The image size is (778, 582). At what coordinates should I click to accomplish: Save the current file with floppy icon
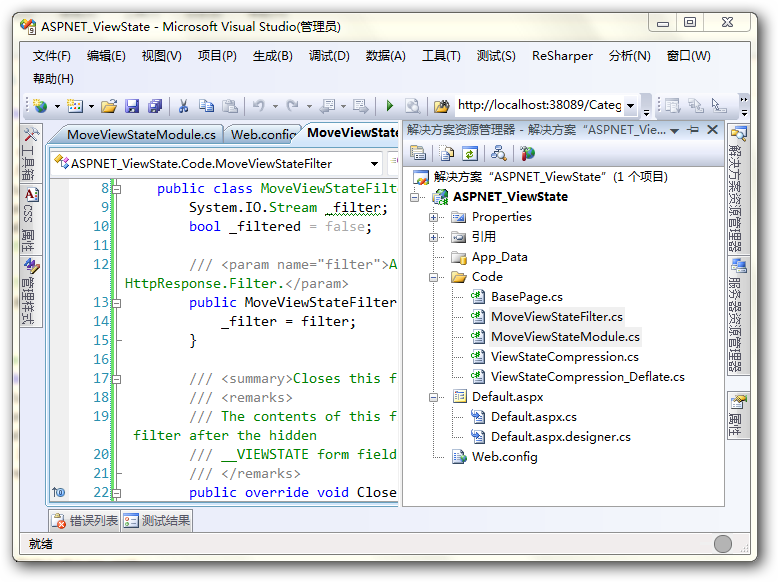point(132,106)
